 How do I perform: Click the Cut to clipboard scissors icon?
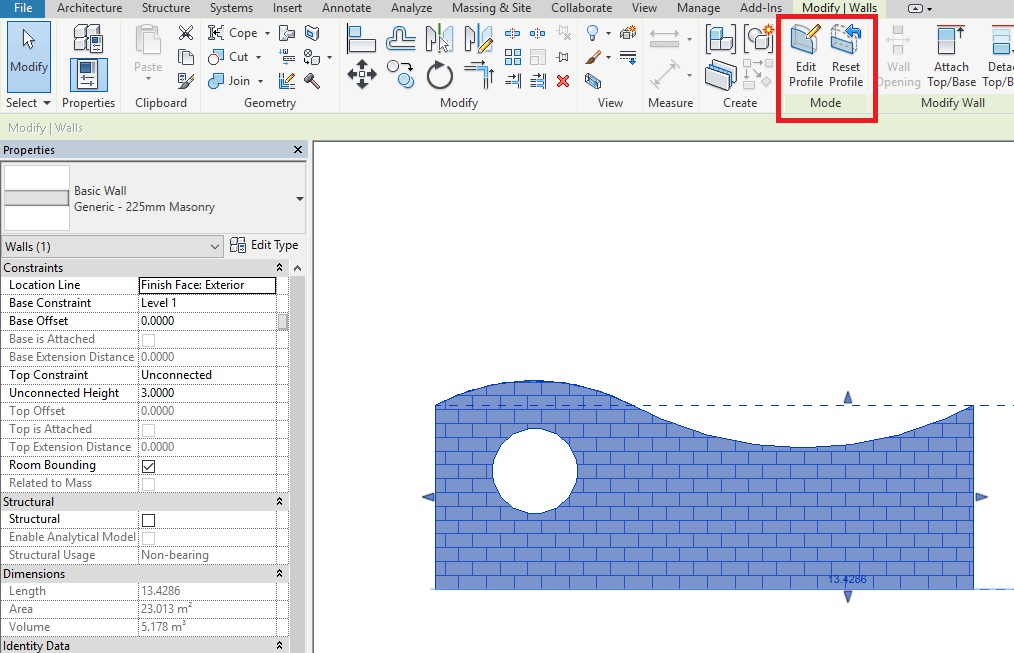pyautogui.click(x=185, y=33)
